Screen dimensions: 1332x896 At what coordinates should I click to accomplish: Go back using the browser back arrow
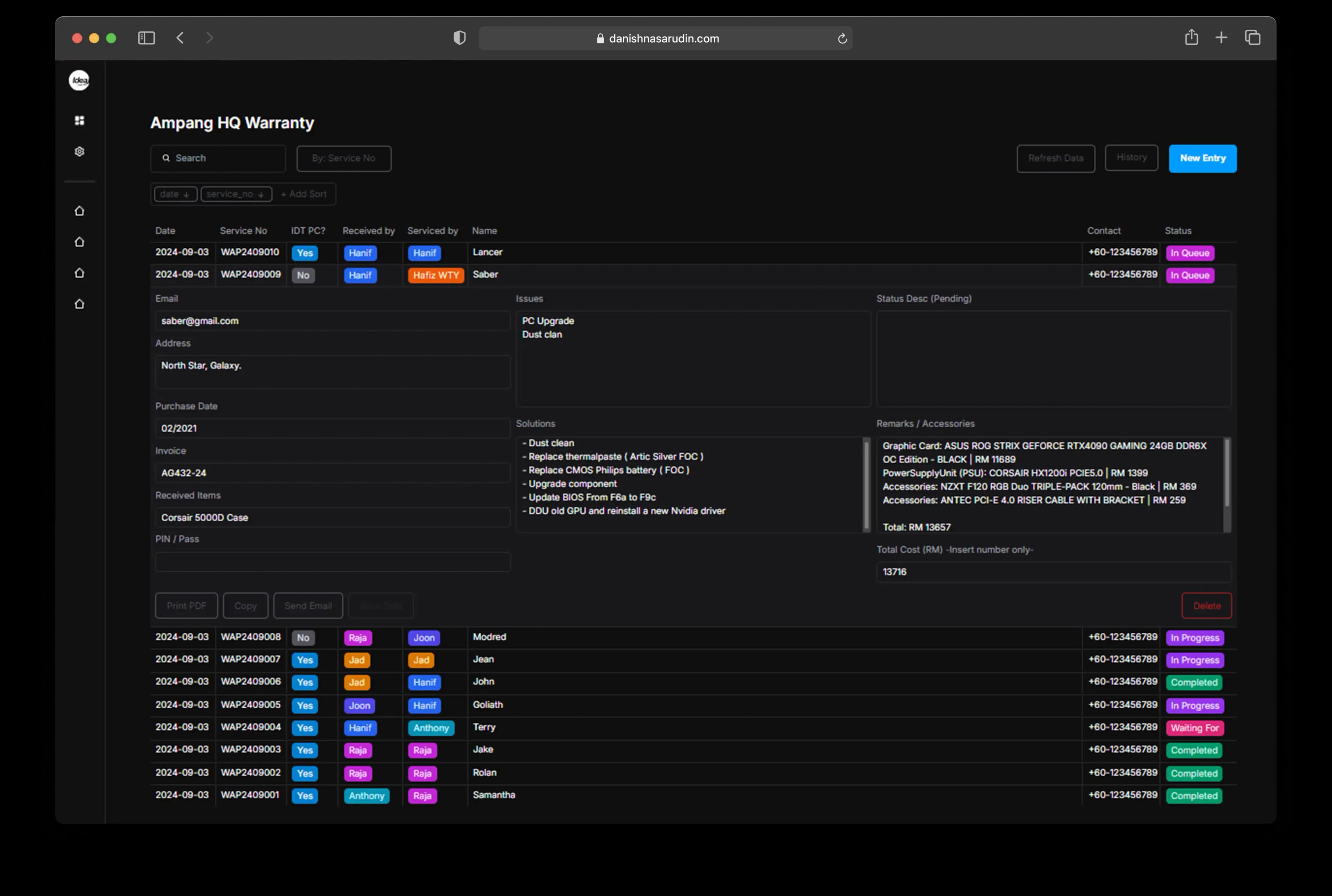click(180, 38)
